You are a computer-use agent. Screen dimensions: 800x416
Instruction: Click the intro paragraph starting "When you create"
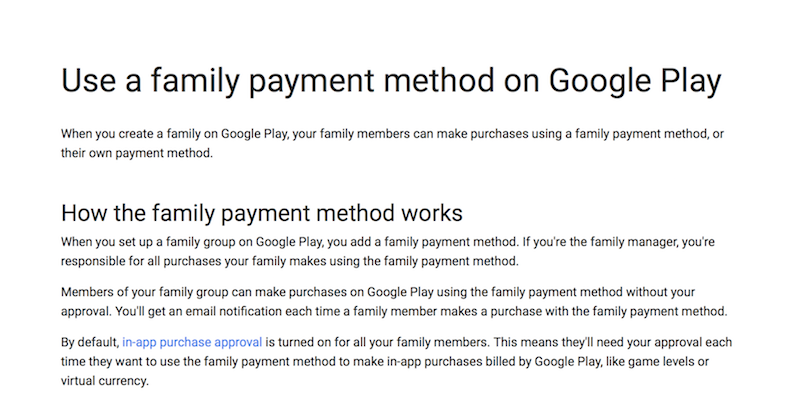tap(390, 135)
